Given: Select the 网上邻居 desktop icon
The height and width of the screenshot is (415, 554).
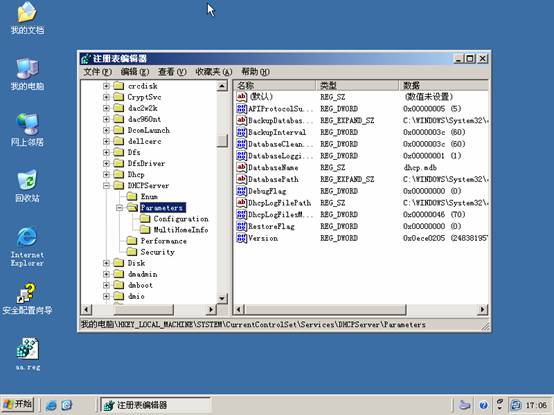Looking at the screenshot, I should point(27,130).
